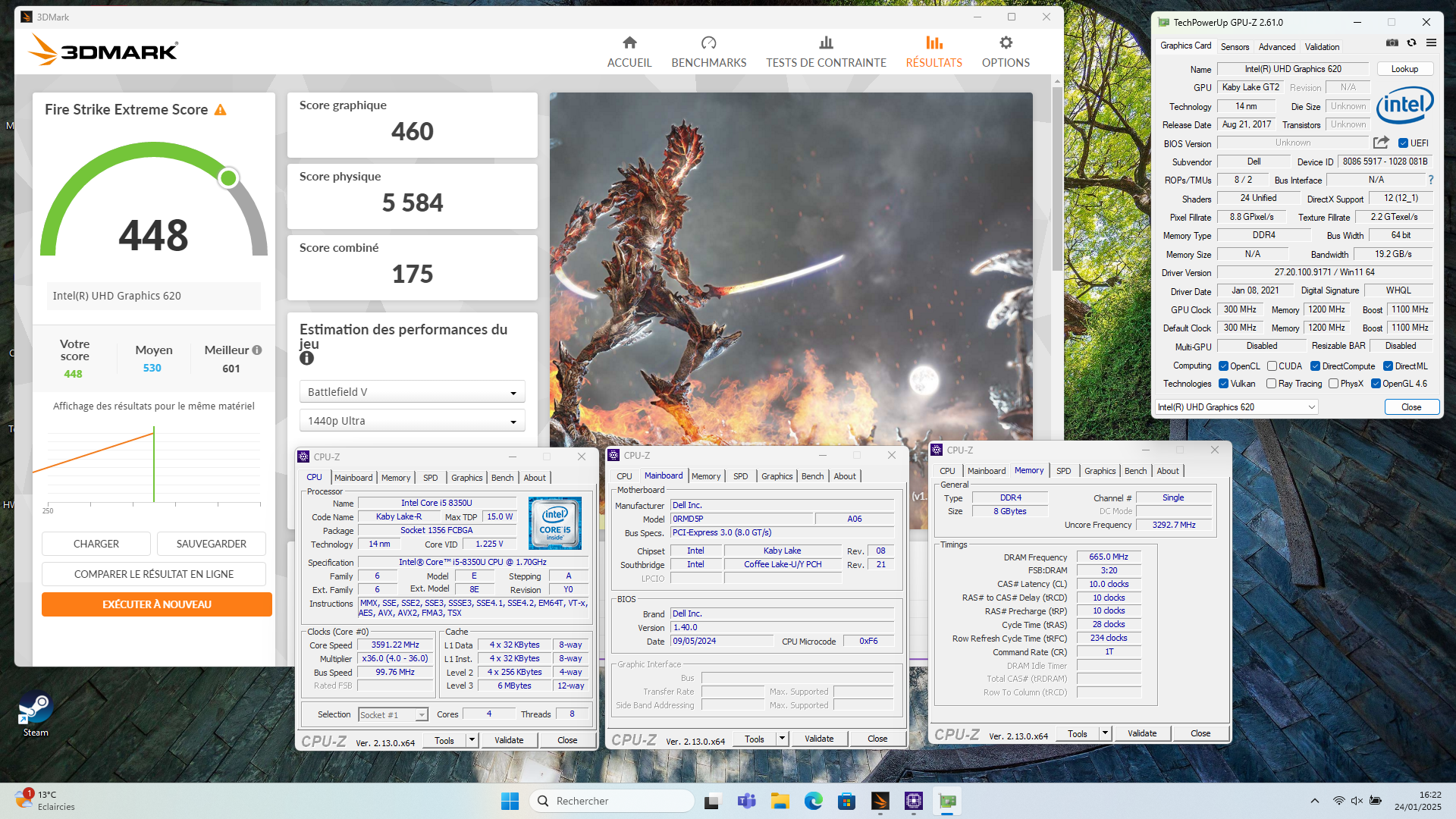Open the 1440p Ultra preset dropdown
1456x819 pixels.
pyautogui.click(x=412, y=421)
